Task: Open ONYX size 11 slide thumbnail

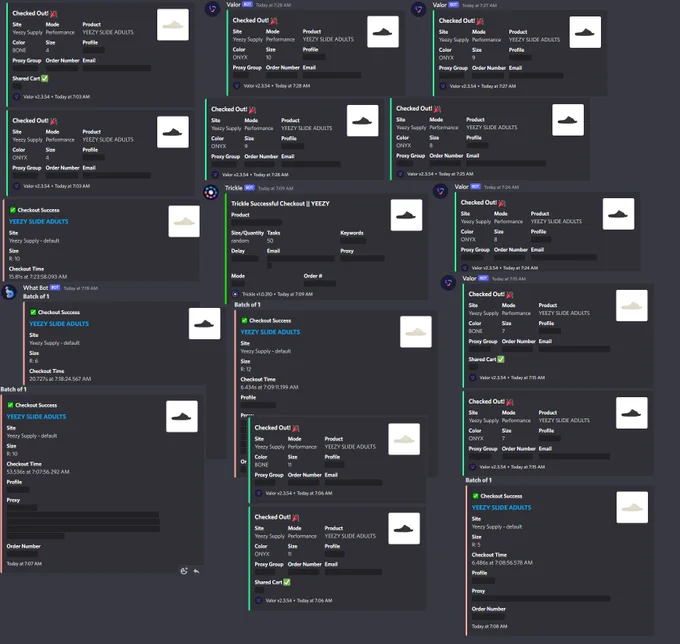Action: click(x=404, y=529)
